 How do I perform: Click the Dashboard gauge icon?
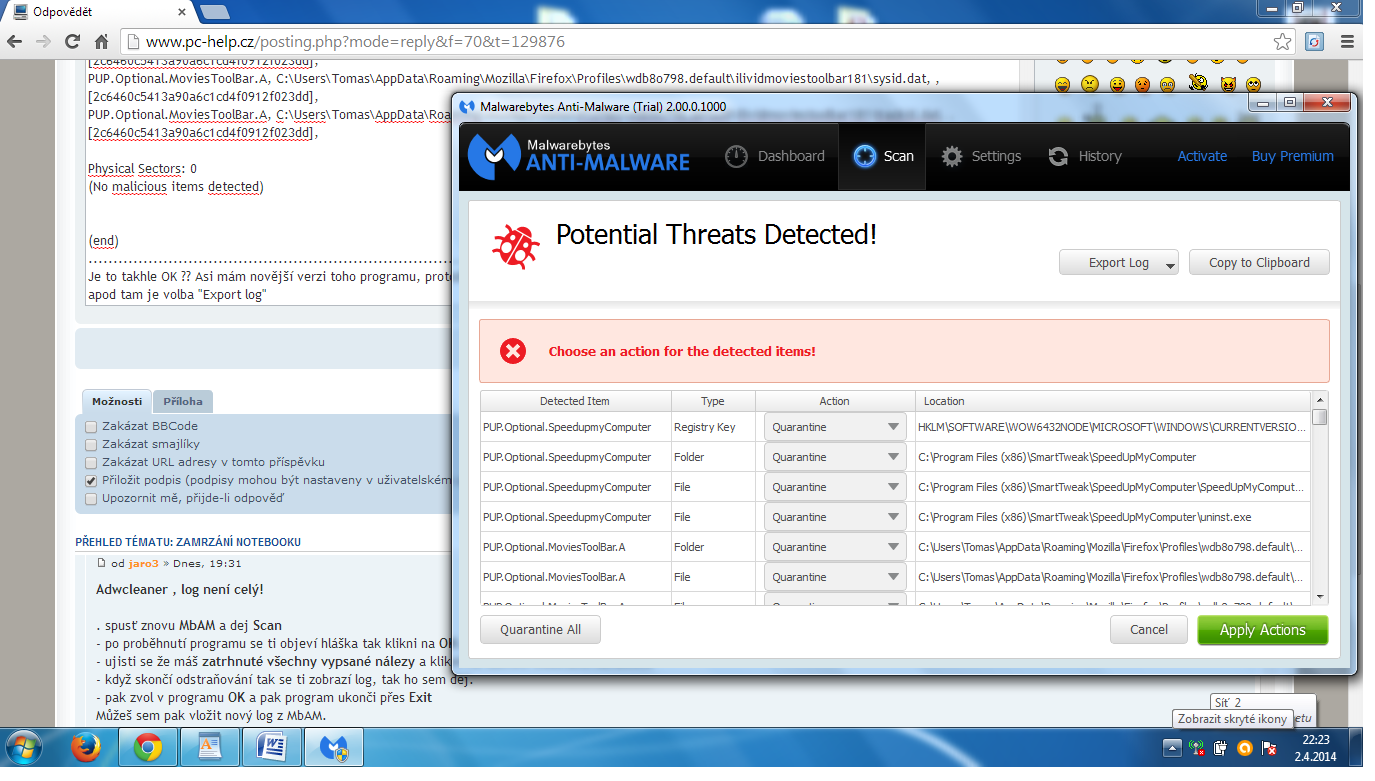tap(737, 156)
